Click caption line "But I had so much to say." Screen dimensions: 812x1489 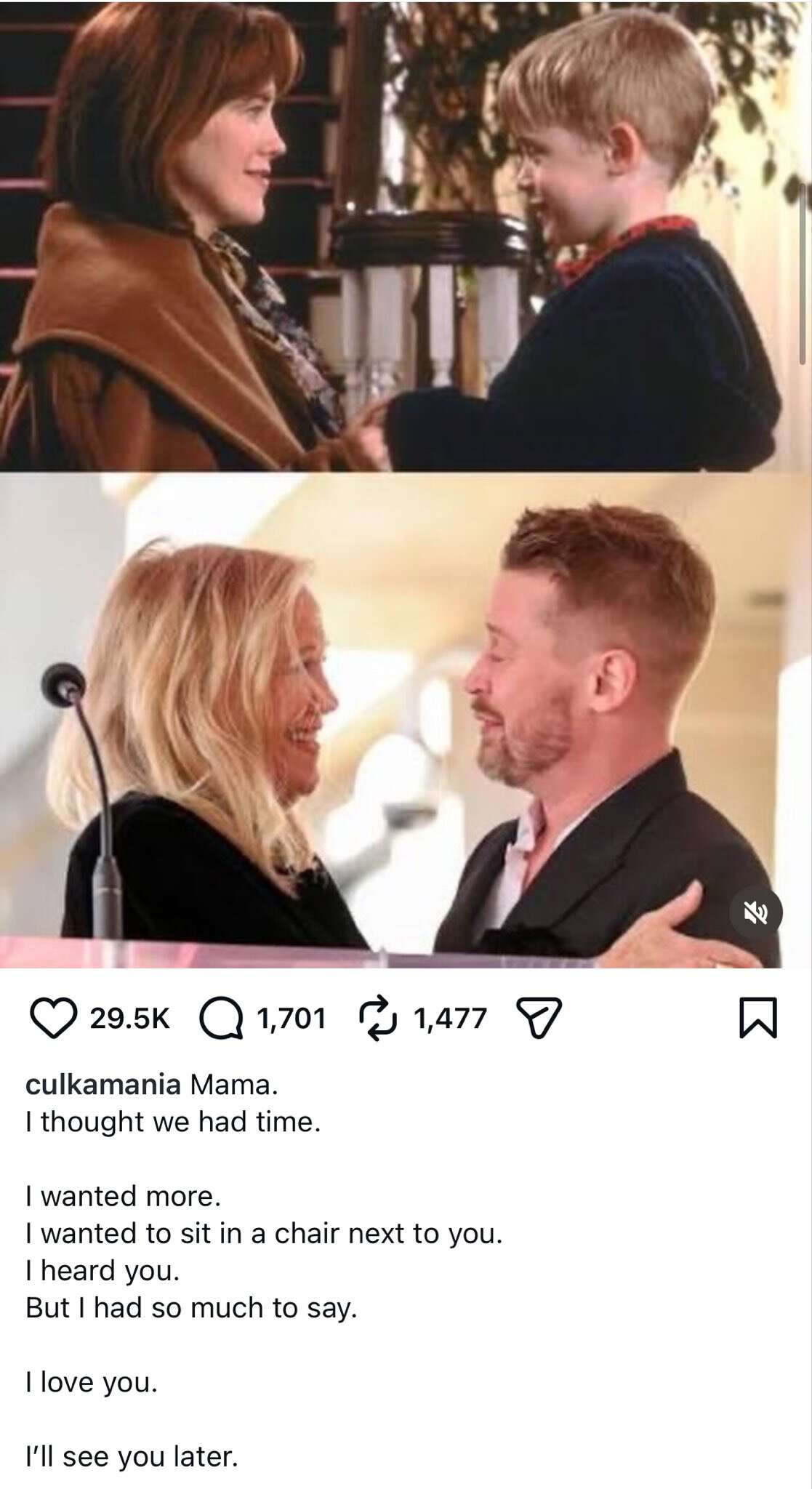click(x=191, y=1308)
